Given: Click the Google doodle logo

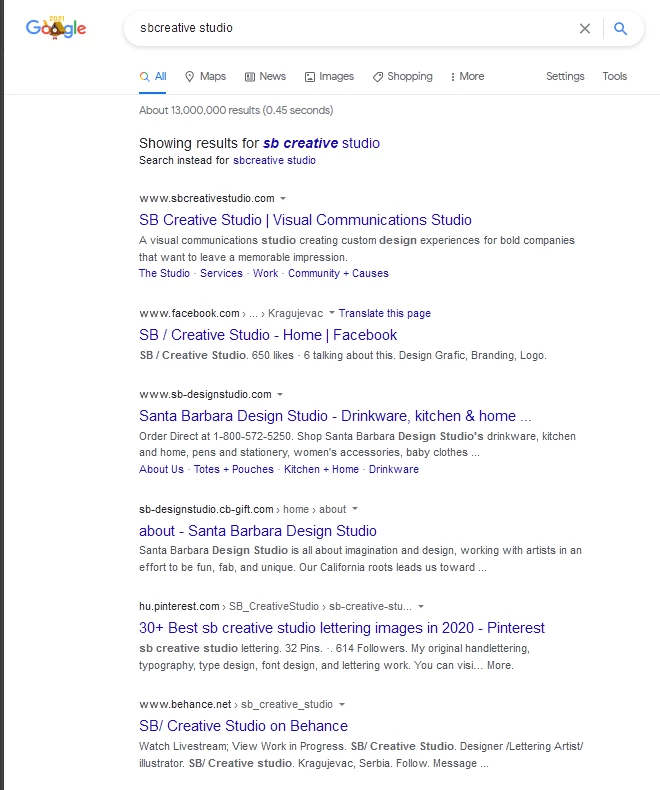Looking at the screenshot, I should [56, 28].
